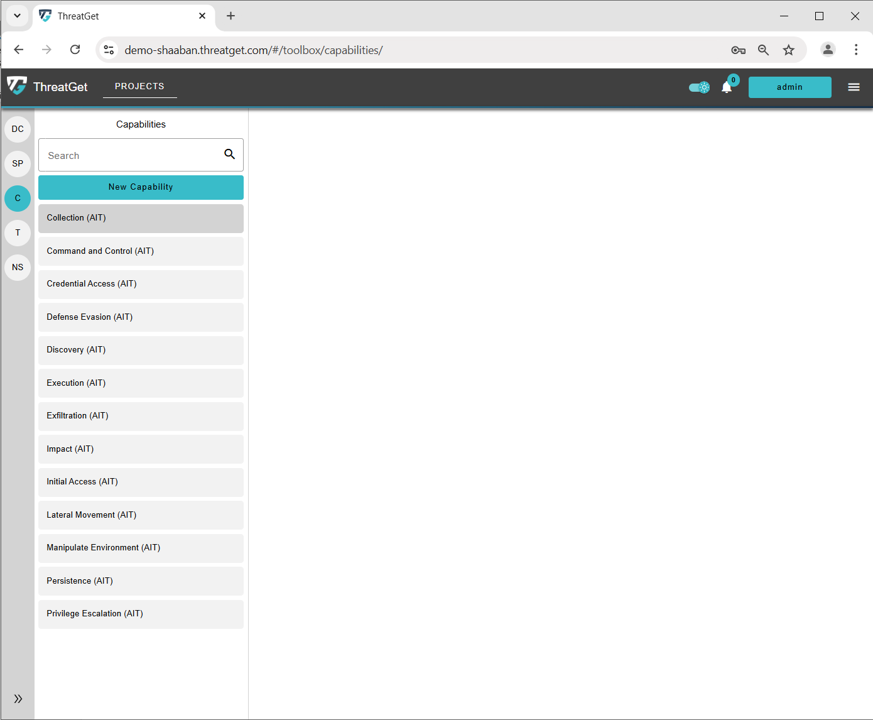The height and width of the screenshot is (720, 873).
Task: Click the PROJECTS navigation item
Action: click(139, 87)
